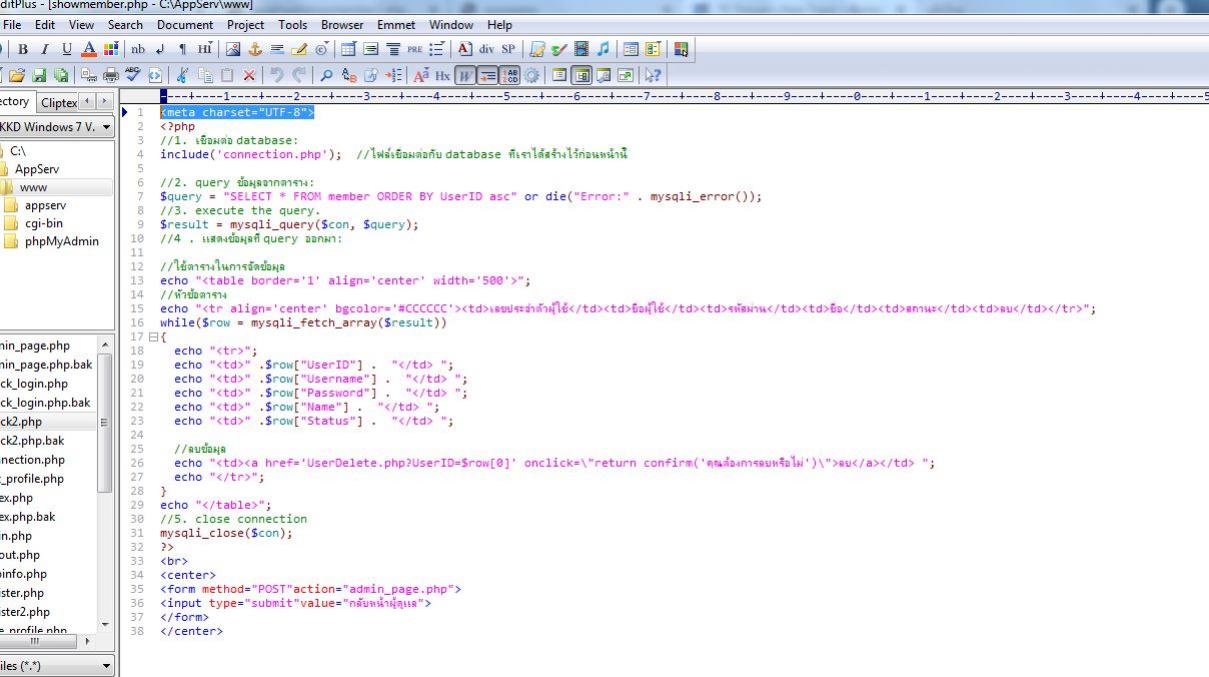Cut selection with the scissors icon
The width and height of the screenshot is (1209, 677).
[182, 75]
